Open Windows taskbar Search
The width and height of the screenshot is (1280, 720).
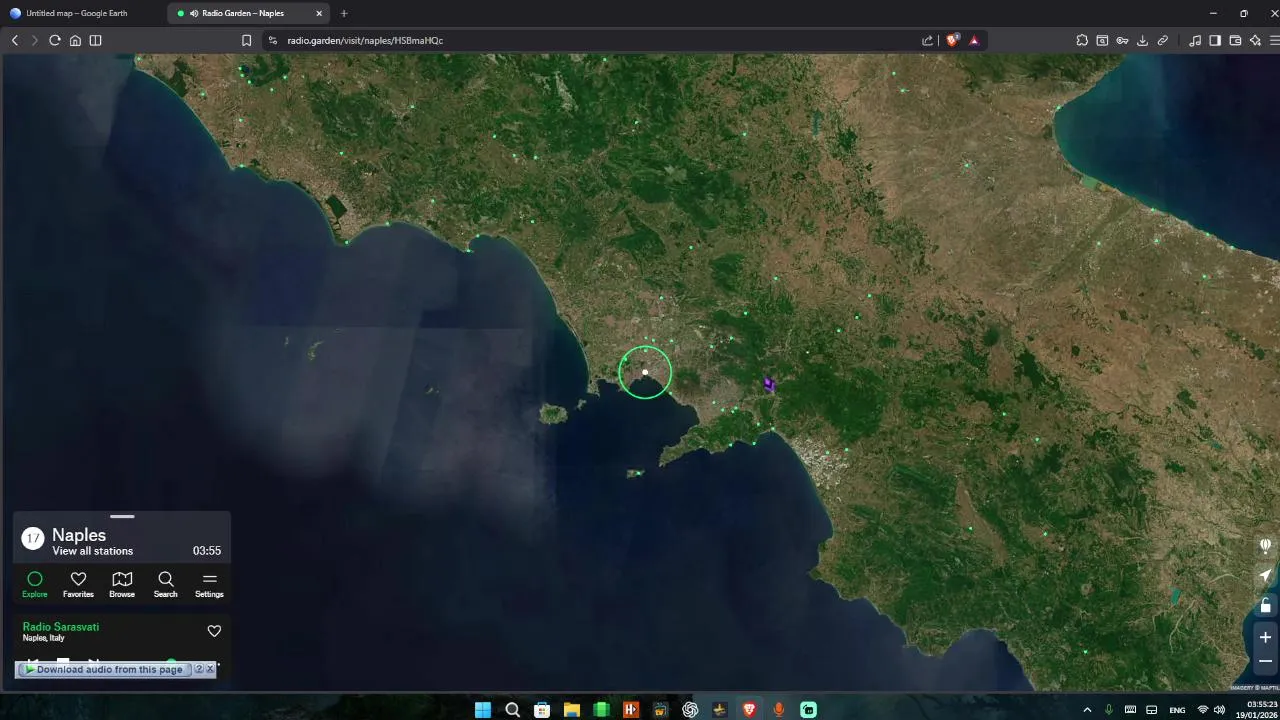[512, 710]
